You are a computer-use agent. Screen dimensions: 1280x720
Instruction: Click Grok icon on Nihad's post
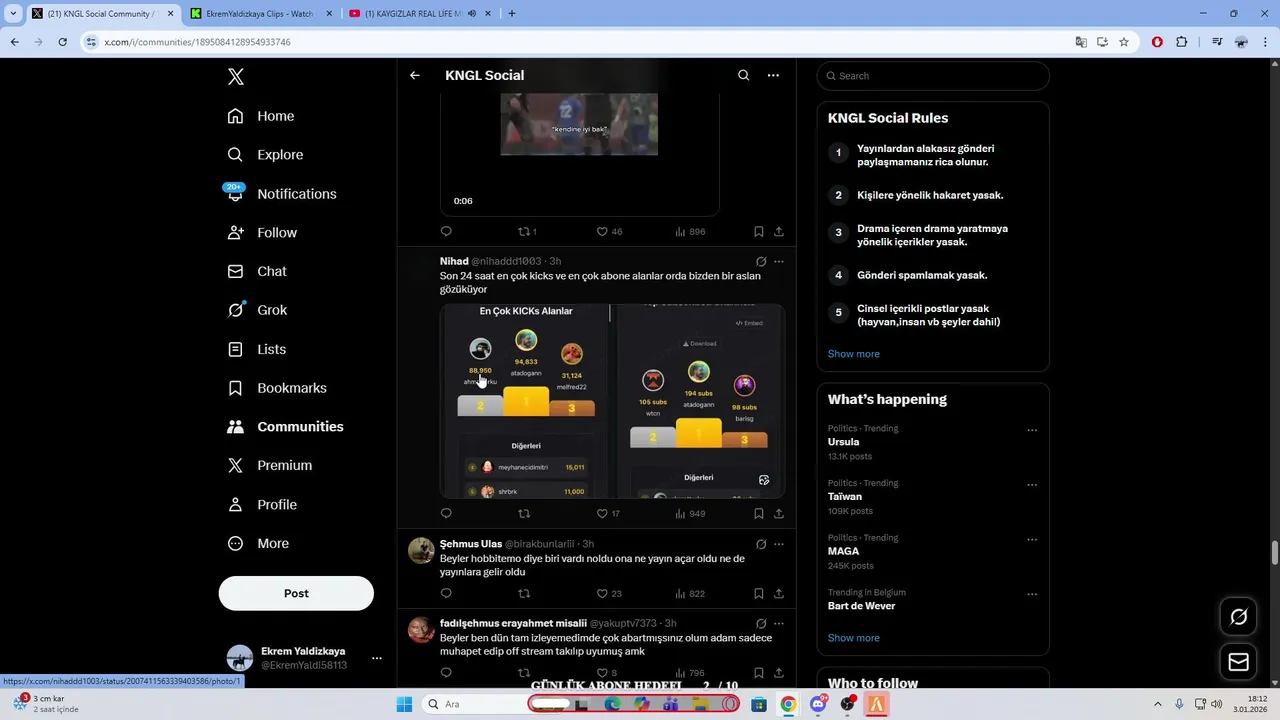[x=761, y=262]
